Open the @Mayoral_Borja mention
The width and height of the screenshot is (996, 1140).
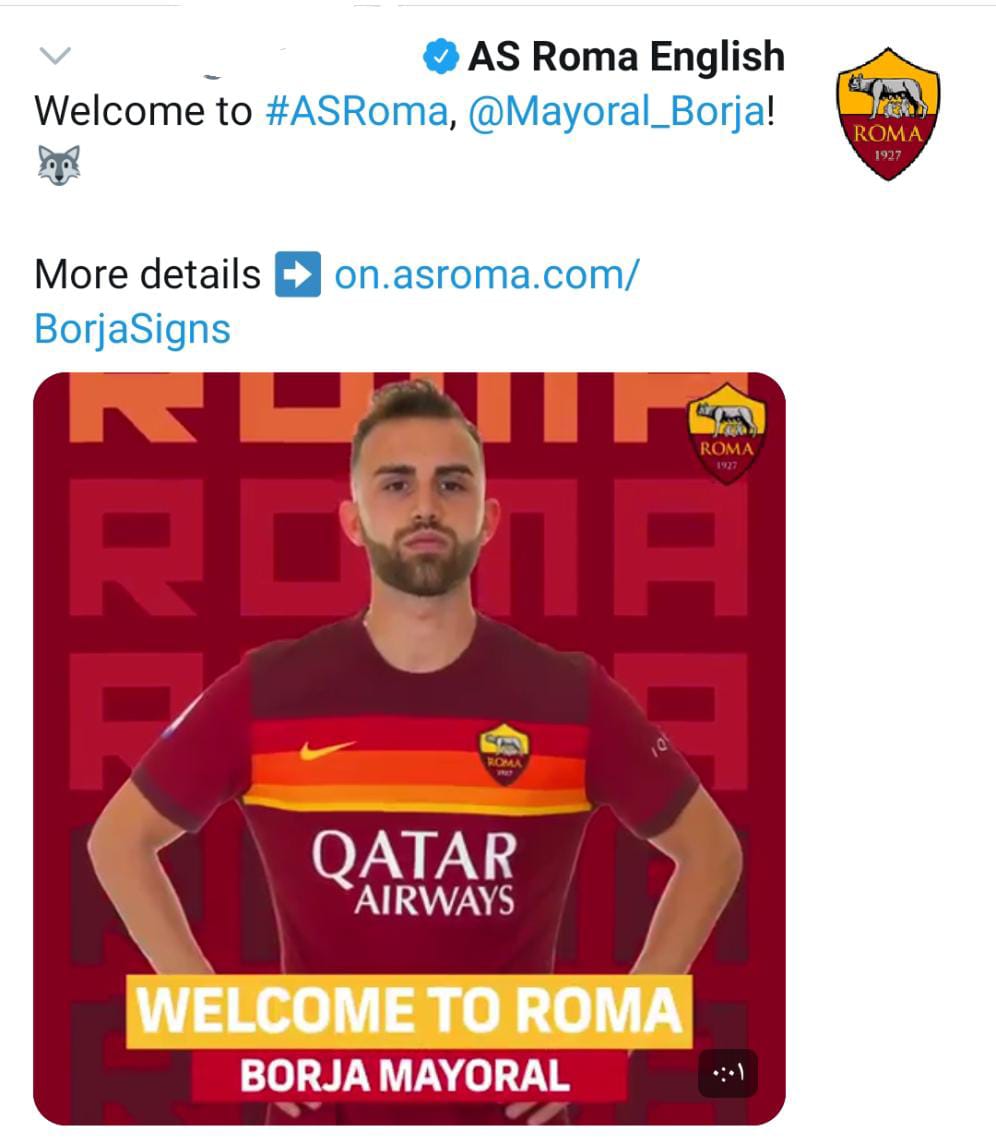click(617, 111)
